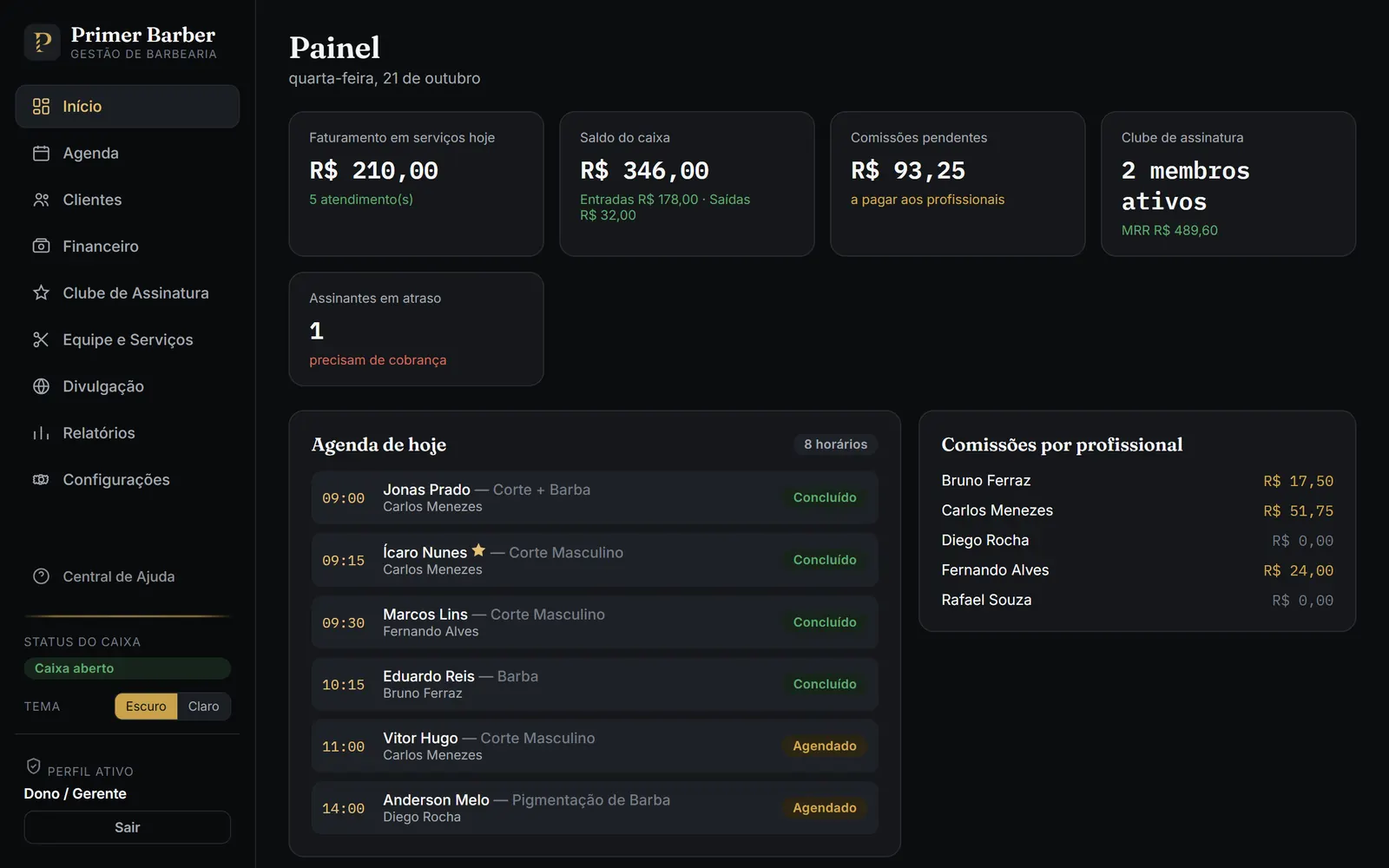Screen dimensions: 1389x868
Task: Click Agendado status for Vitor Hugo
Action: (825, 746)
